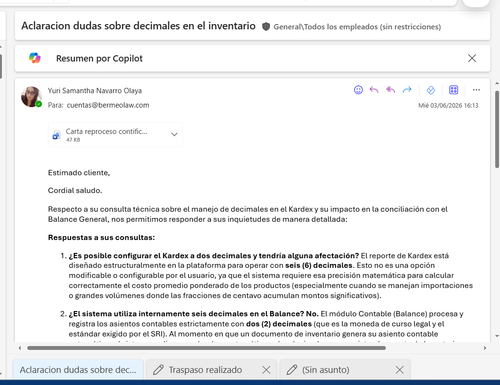Click the date Mié 03/06/2026 16:13
The image size is (500, 385).
[448, 105]
